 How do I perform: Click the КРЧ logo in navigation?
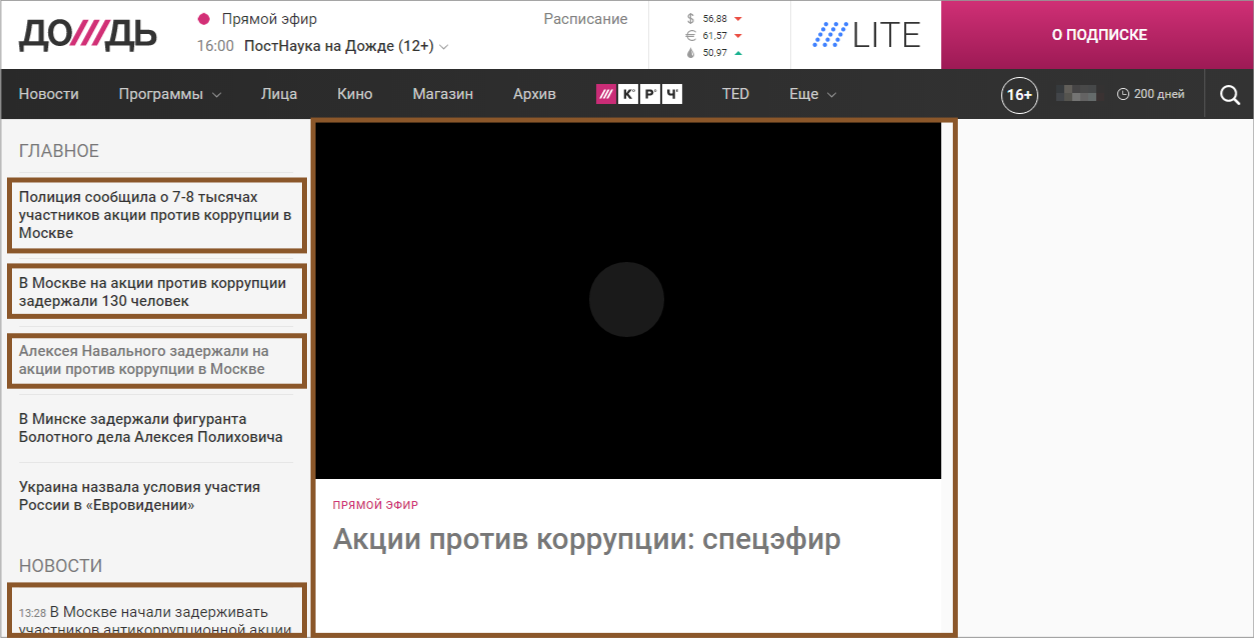click(x=639, y=95)
